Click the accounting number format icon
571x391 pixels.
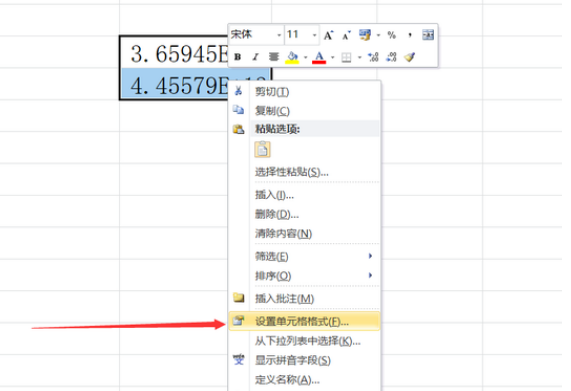pyautogui.click(x=365, y=35)
